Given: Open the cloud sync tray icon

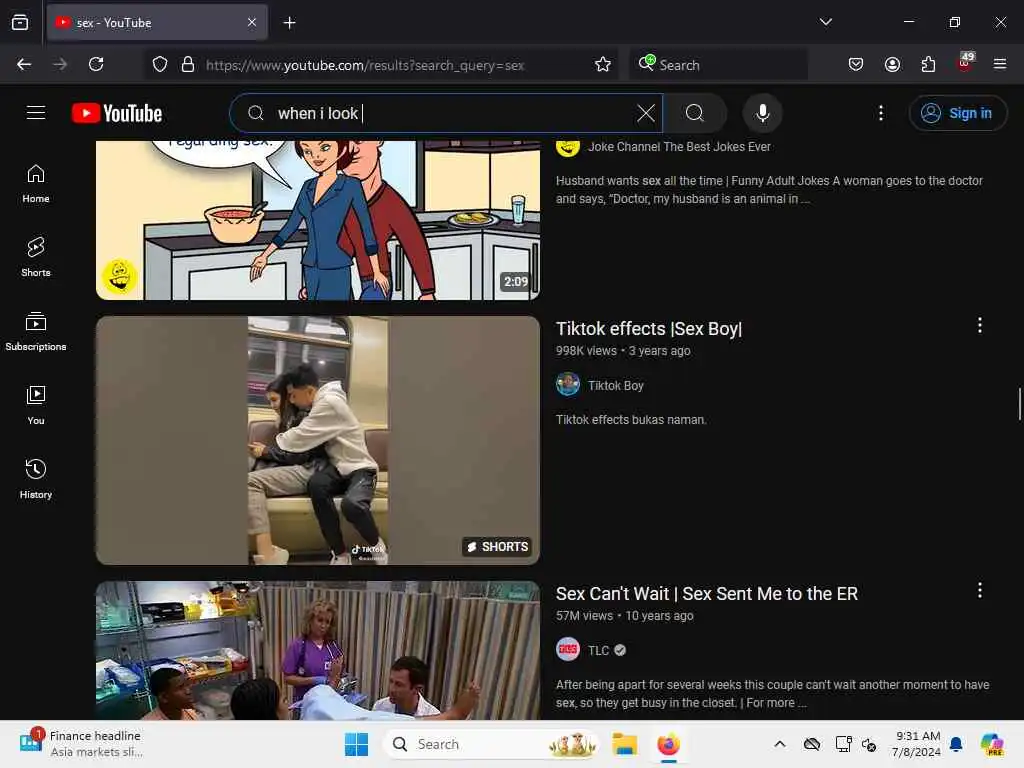Looking at the screenshot, I should (812, 744).
